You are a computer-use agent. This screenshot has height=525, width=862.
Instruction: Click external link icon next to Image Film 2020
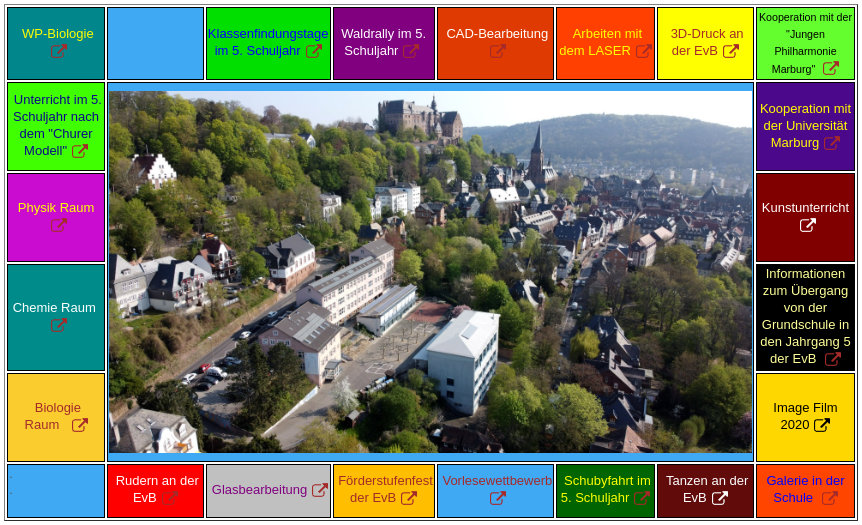[x=822, y=425]
